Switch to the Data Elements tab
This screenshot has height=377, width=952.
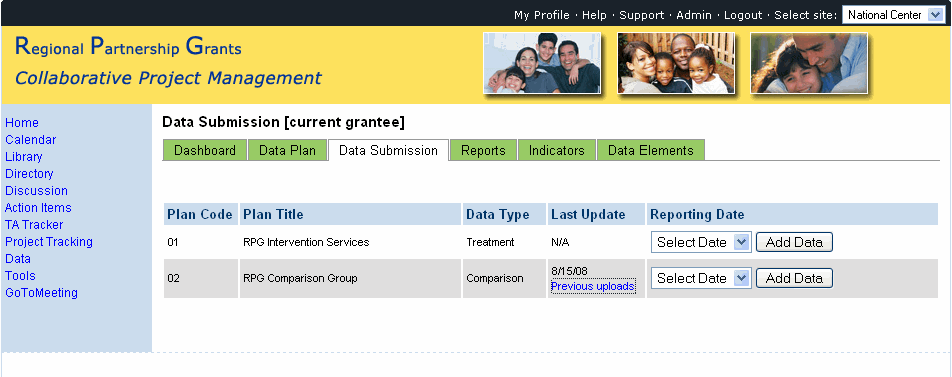pyautogui.click(x=651, y=151)
